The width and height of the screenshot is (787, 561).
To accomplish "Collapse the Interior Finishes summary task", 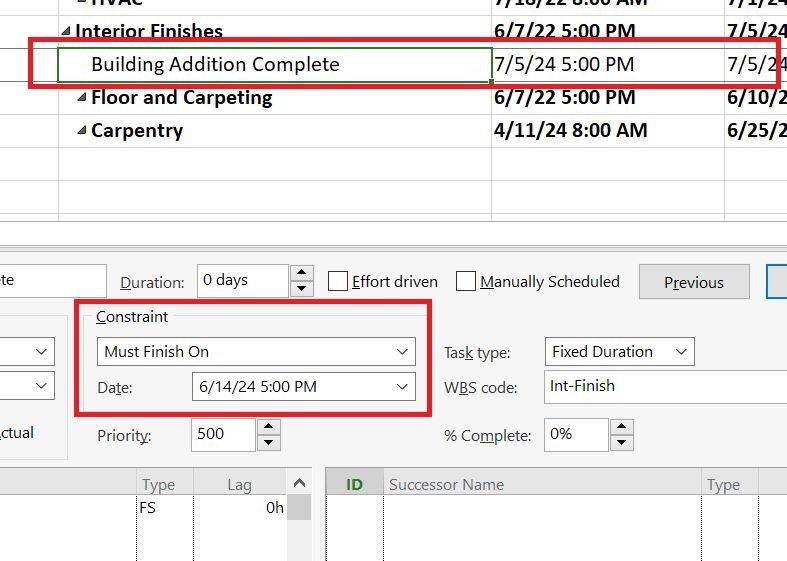I will 66,31.
